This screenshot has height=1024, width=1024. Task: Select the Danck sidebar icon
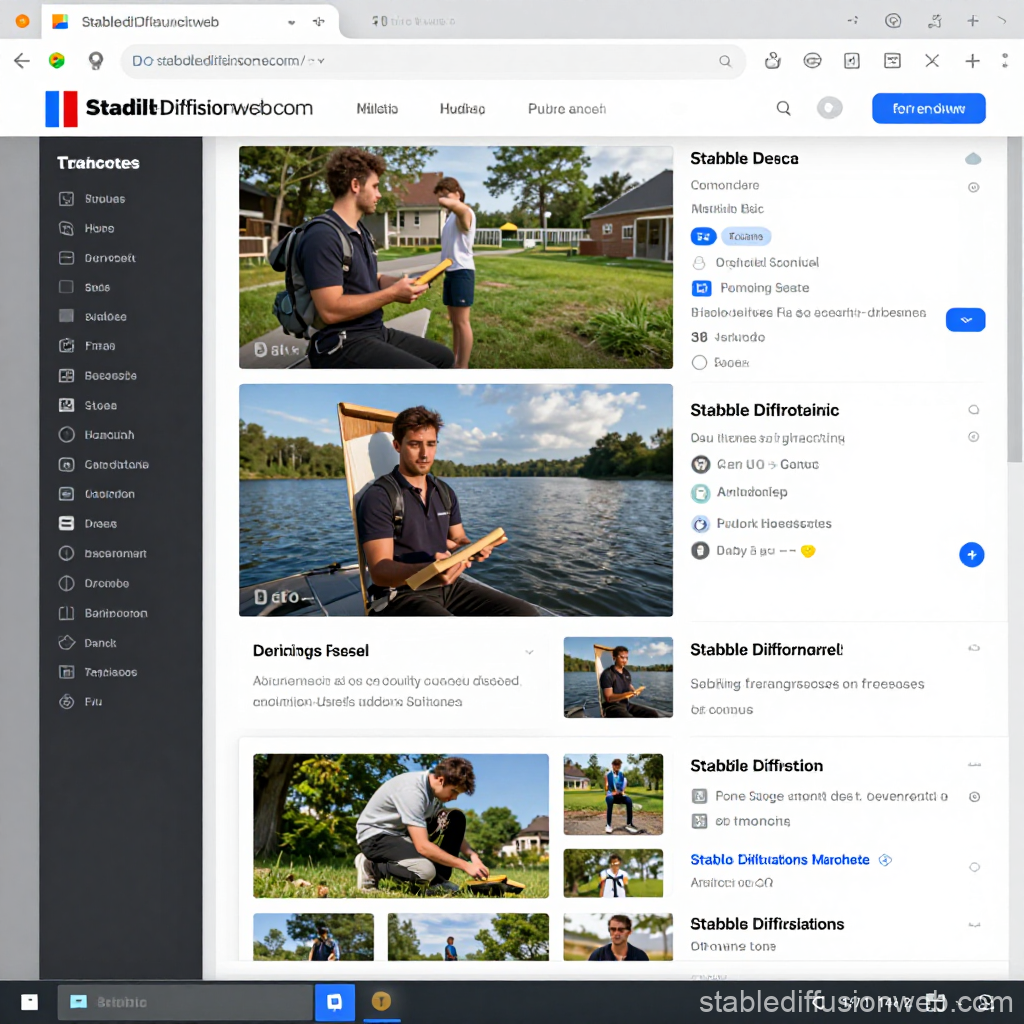[x=67, y=643]
